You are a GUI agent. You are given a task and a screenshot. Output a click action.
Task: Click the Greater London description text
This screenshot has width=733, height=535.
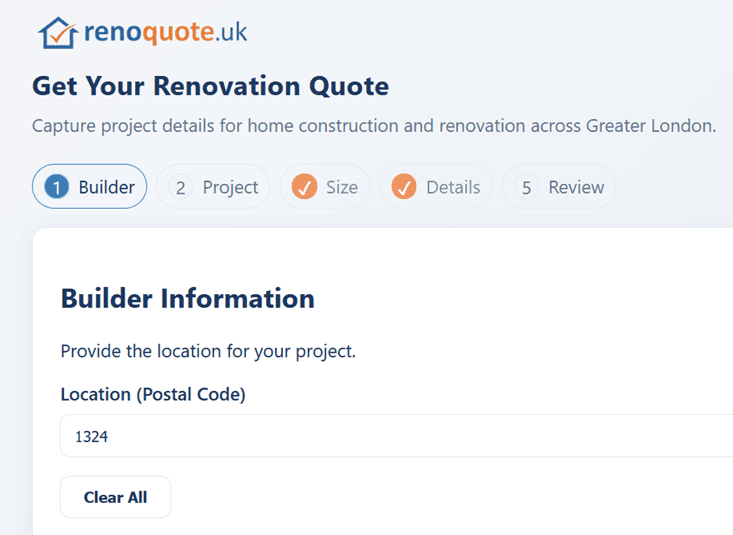[x=373, y=127]
